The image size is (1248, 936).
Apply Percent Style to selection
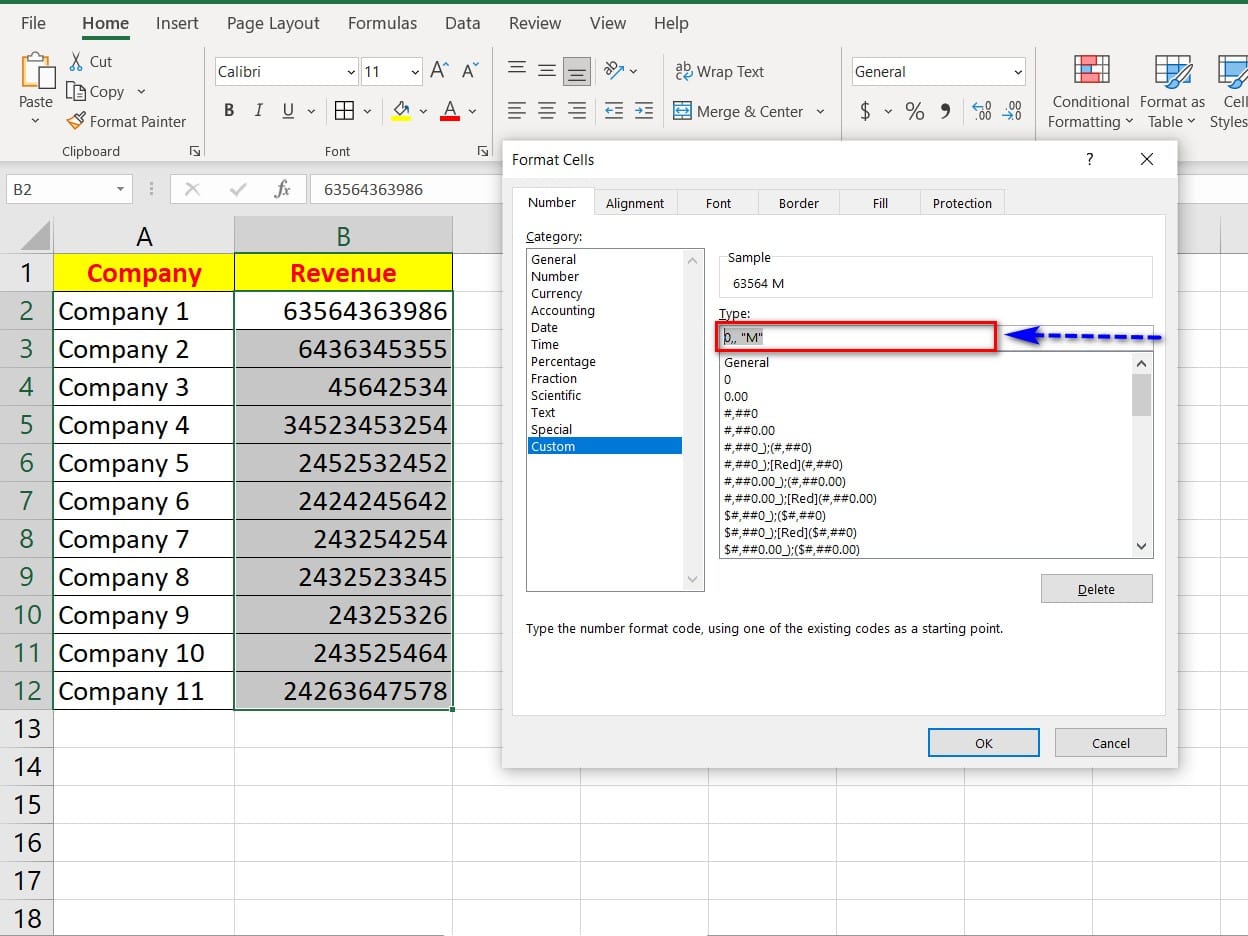(x=914, y=111)
